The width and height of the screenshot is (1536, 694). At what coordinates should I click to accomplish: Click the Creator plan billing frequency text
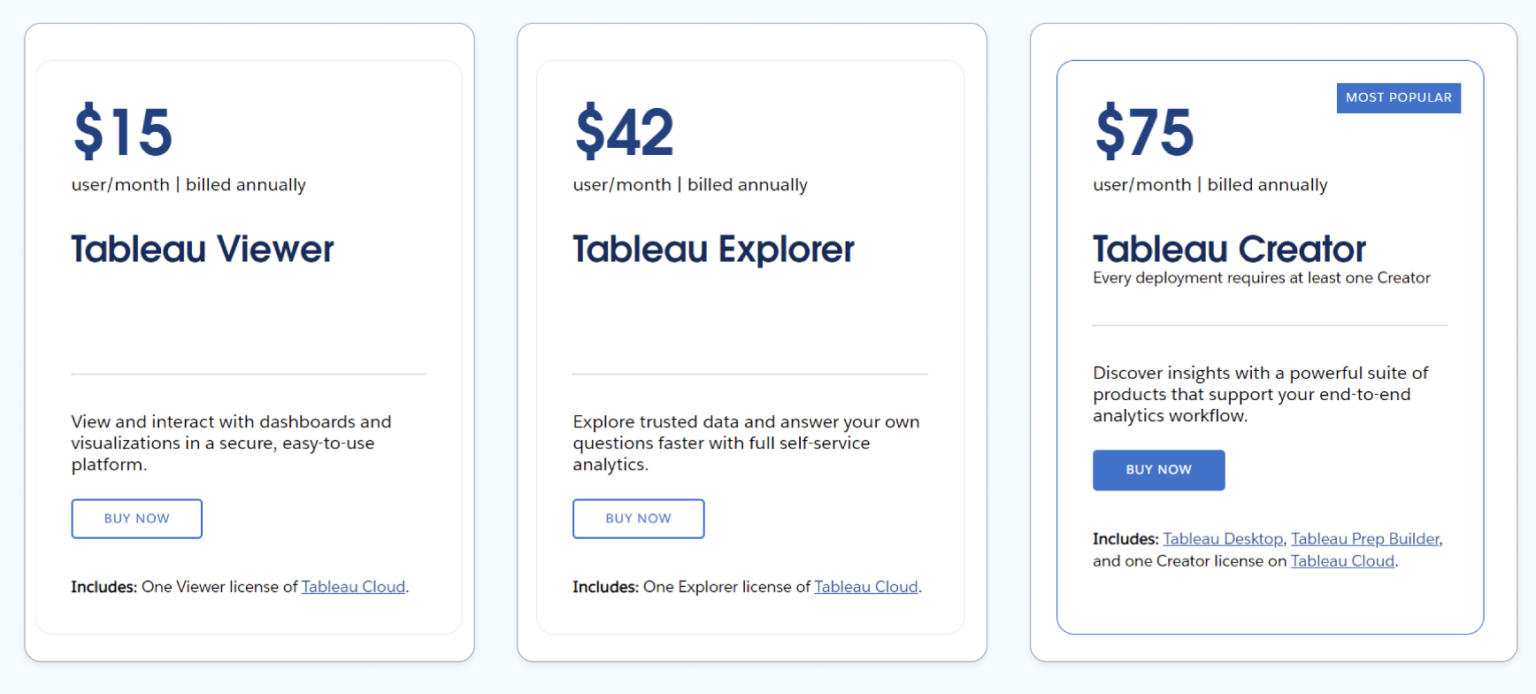(1210, 184)
